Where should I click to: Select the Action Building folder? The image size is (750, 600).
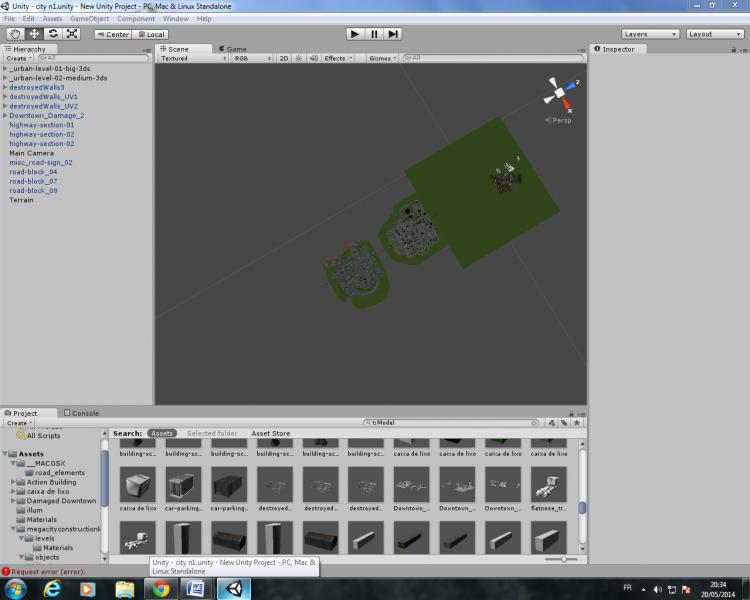tap(51, 482)
